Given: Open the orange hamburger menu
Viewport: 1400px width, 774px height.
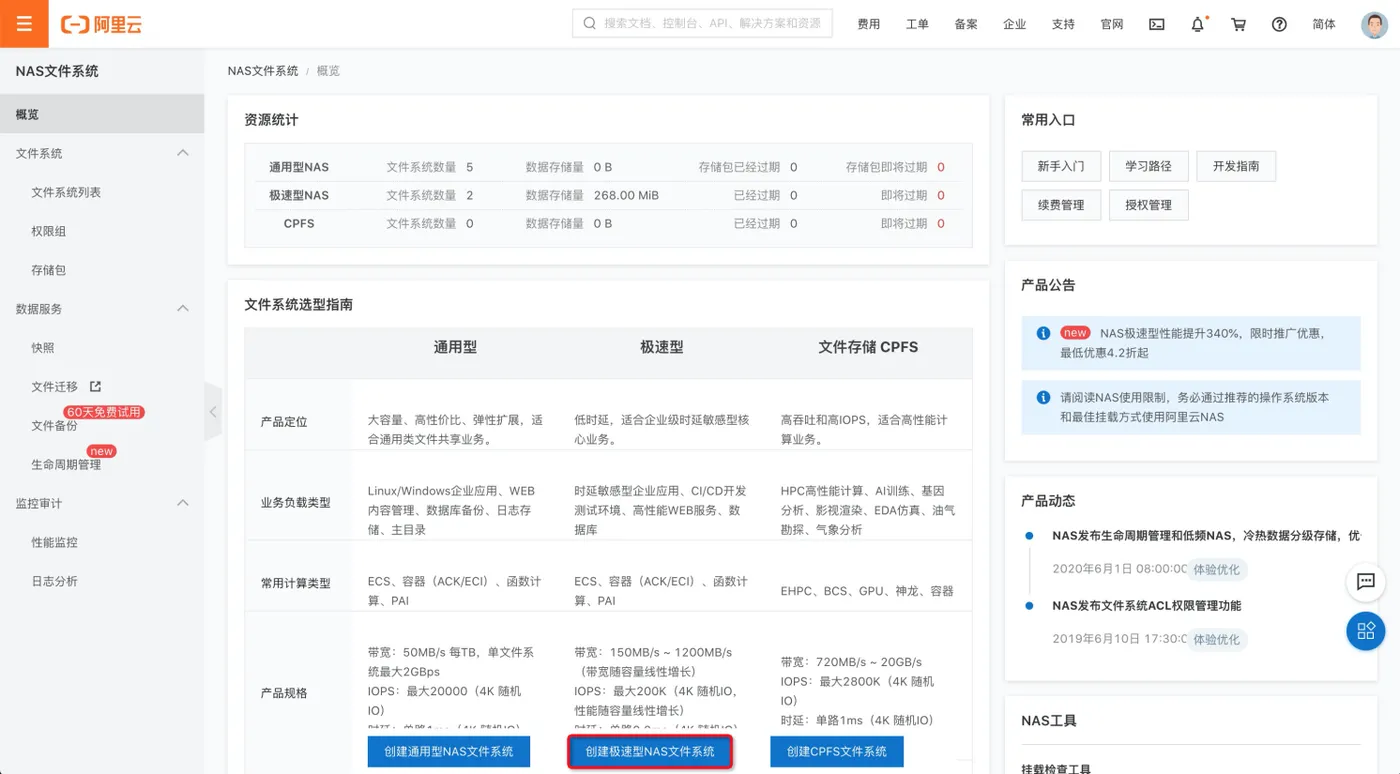Looking at the screenshot, I should click(x=24, y=24).
